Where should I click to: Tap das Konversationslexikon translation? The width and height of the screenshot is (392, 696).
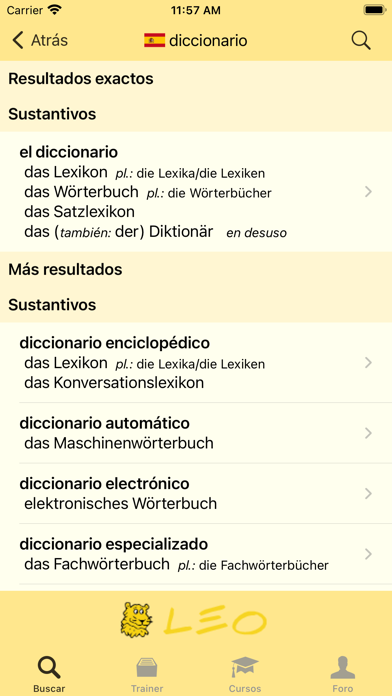(x=114, y=383)
